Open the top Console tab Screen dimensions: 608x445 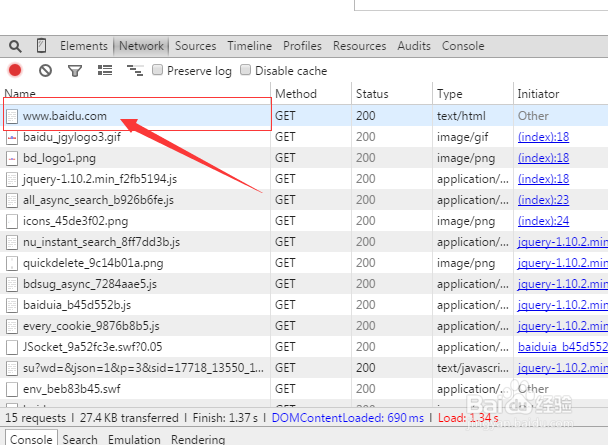(463, 46)
